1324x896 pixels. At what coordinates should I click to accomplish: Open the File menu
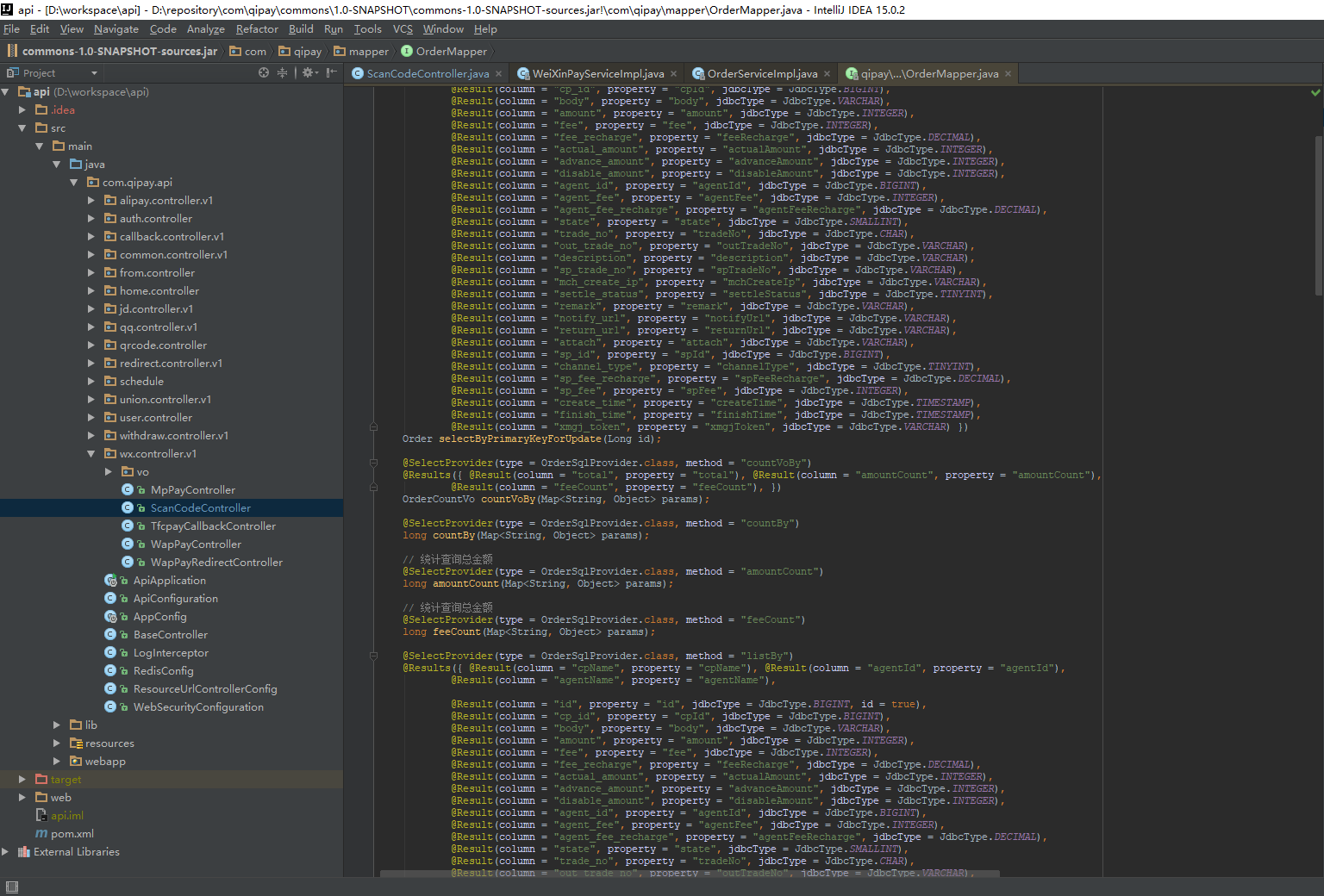[11, 29]
